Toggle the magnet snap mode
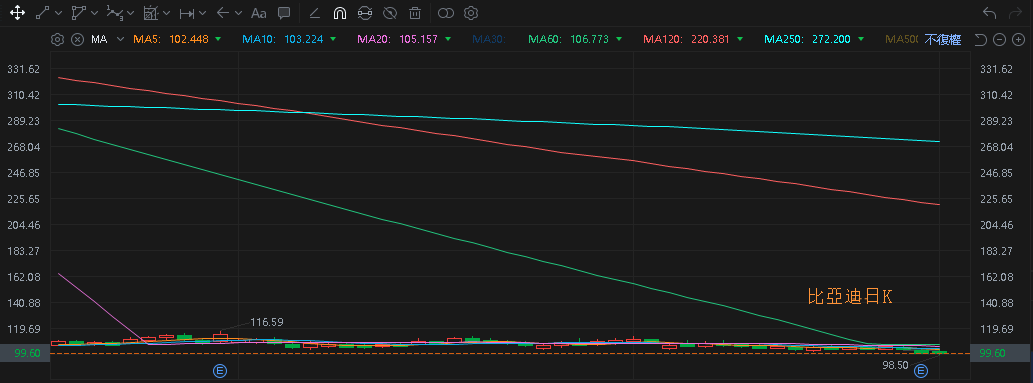Viewport: 1033px width, 383px height. pos(339,13)
